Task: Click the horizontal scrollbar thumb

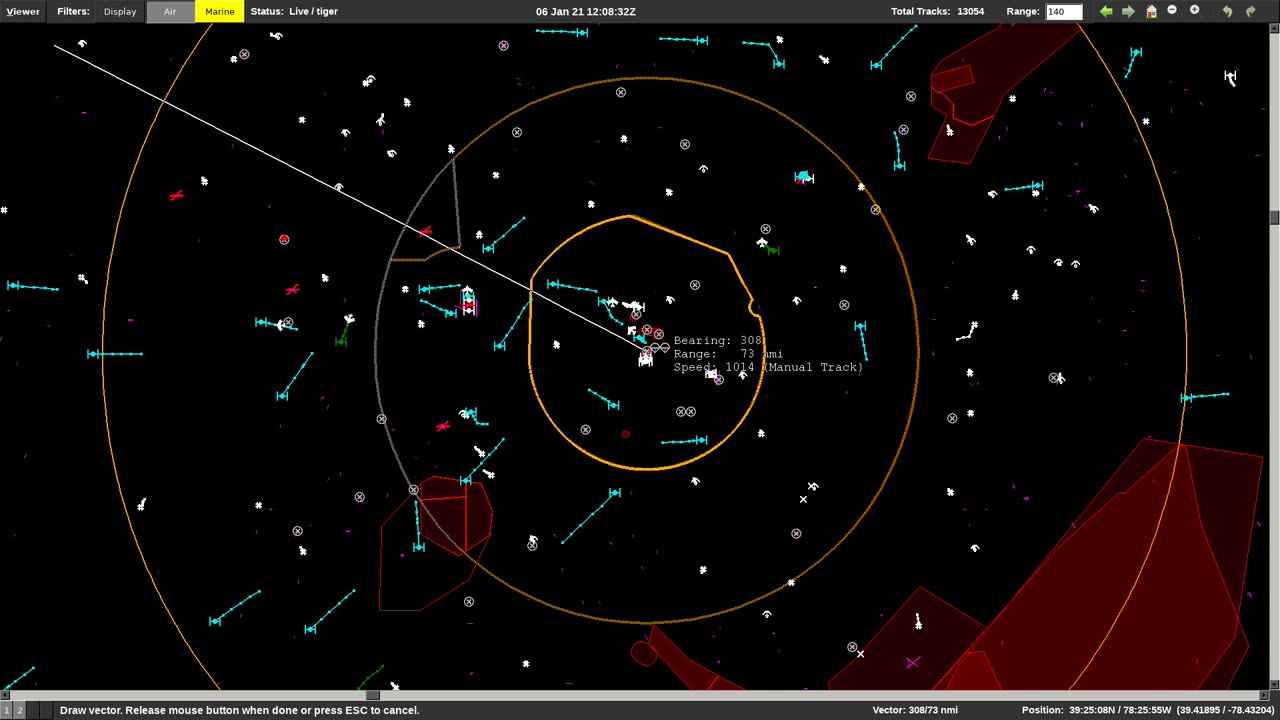Action: 372,695
